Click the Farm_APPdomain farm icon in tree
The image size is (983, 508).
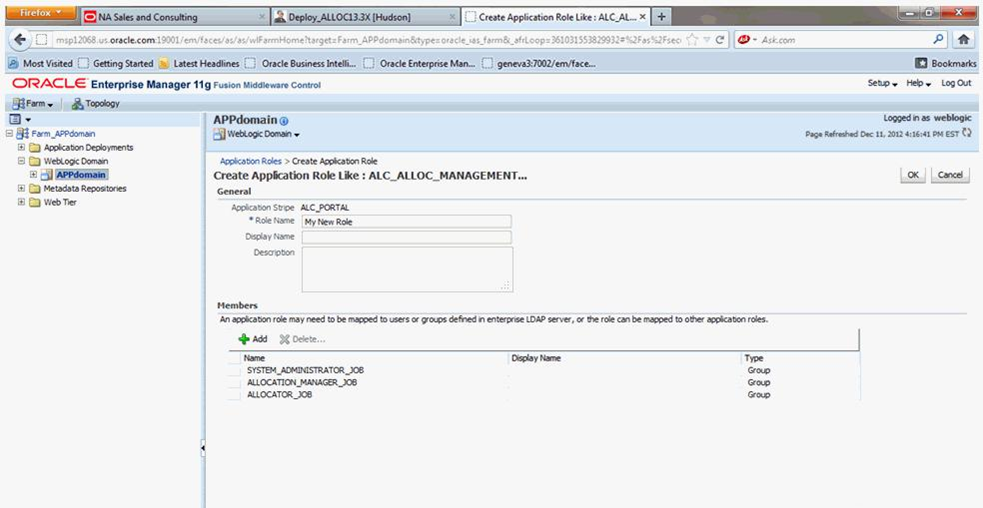23,134
